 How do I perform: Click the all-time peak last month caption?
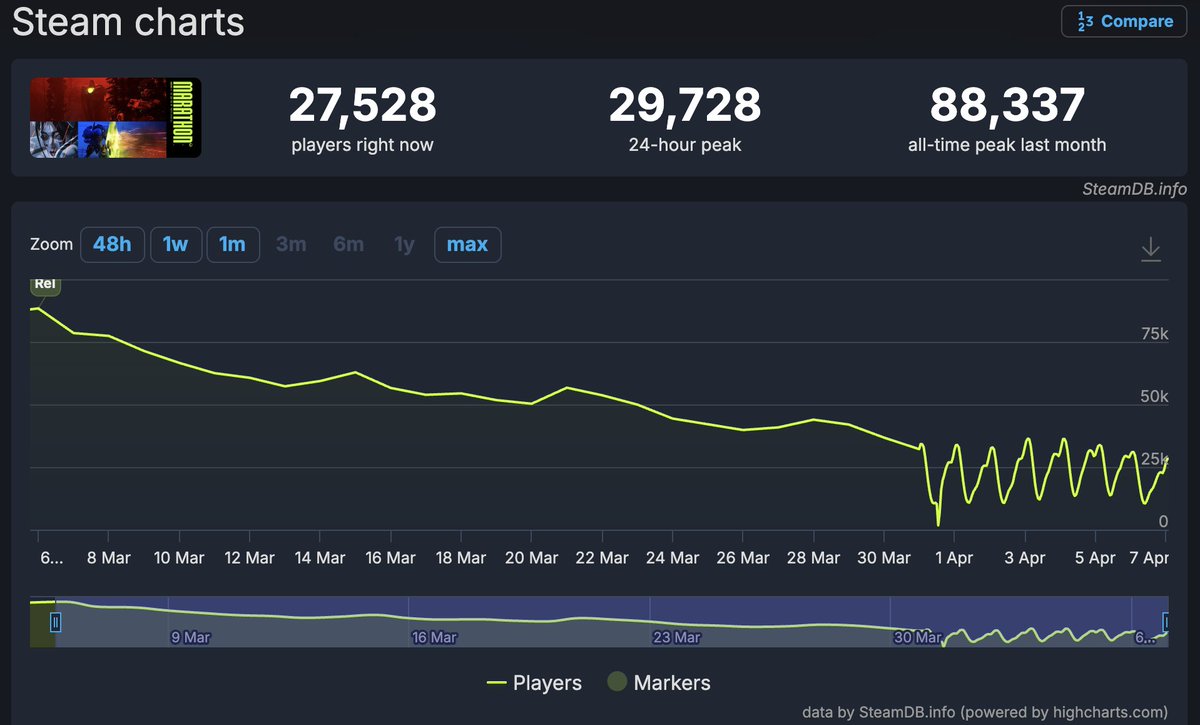coord(1007,145)
